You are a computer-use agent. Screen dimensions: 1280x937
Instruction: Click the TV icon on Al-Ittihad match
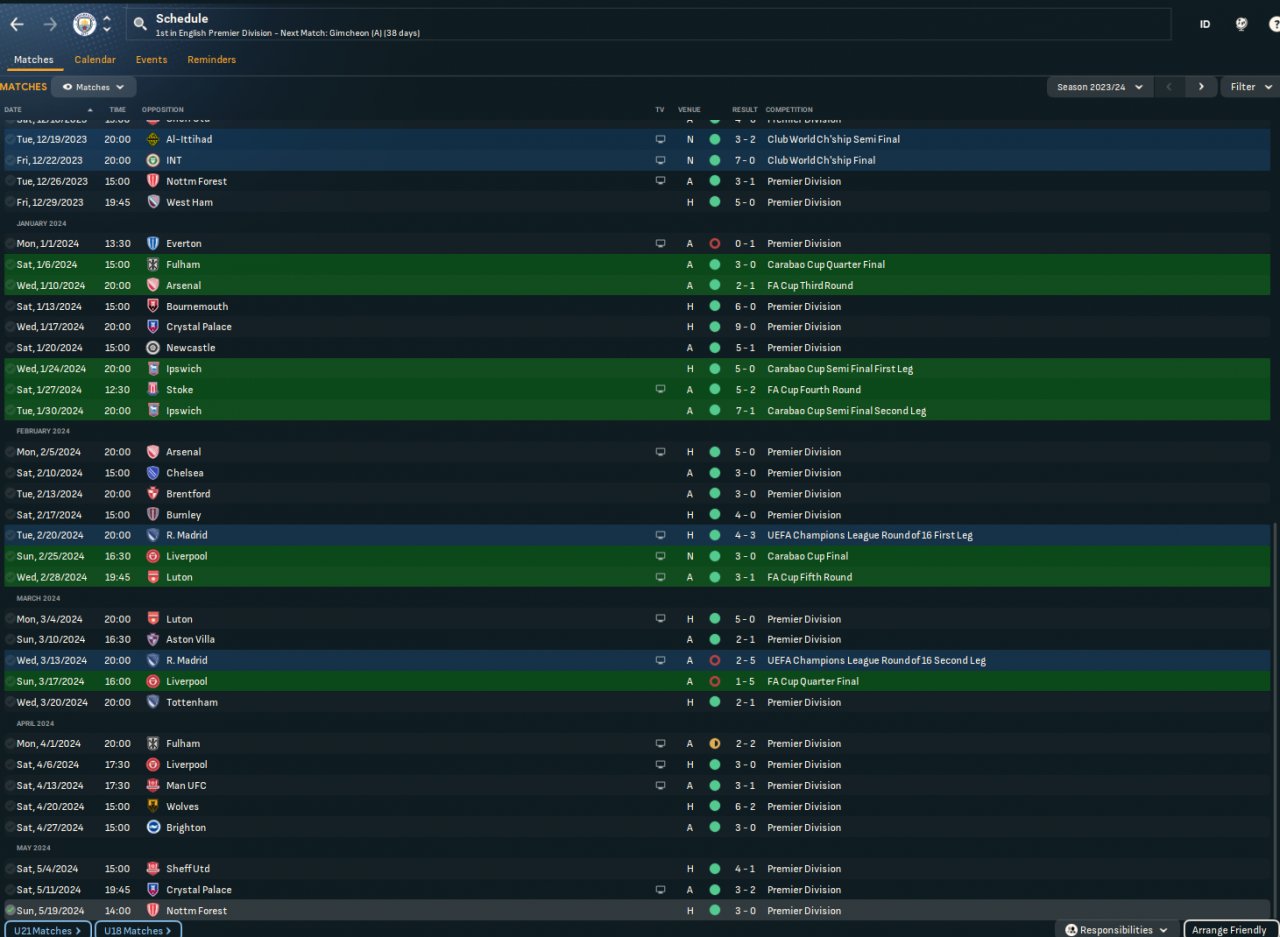click(660, 139)
